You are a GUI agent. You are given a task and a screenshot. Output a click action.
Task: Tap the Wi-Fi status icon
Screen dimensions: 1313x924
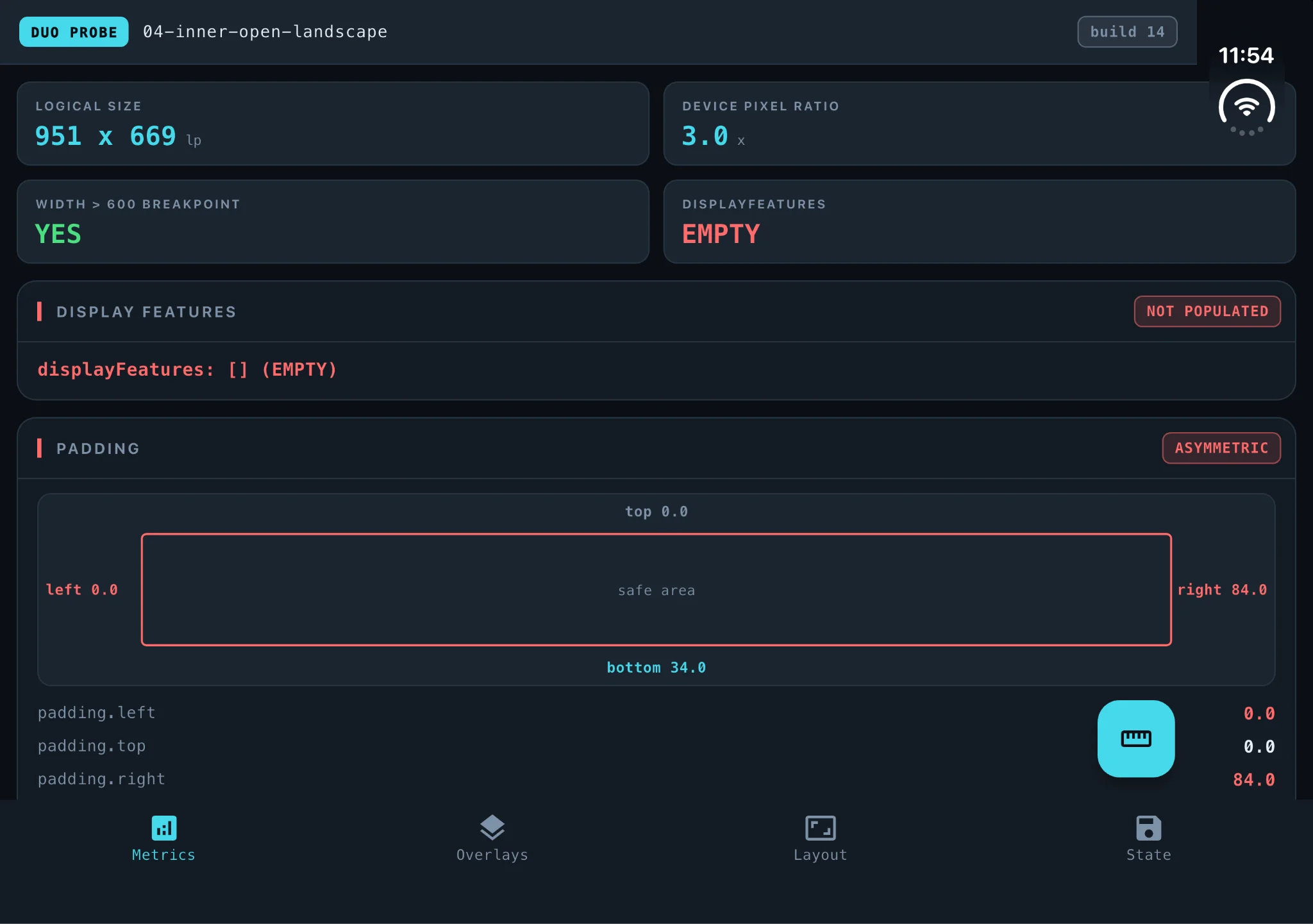(x=1246, y=107)
